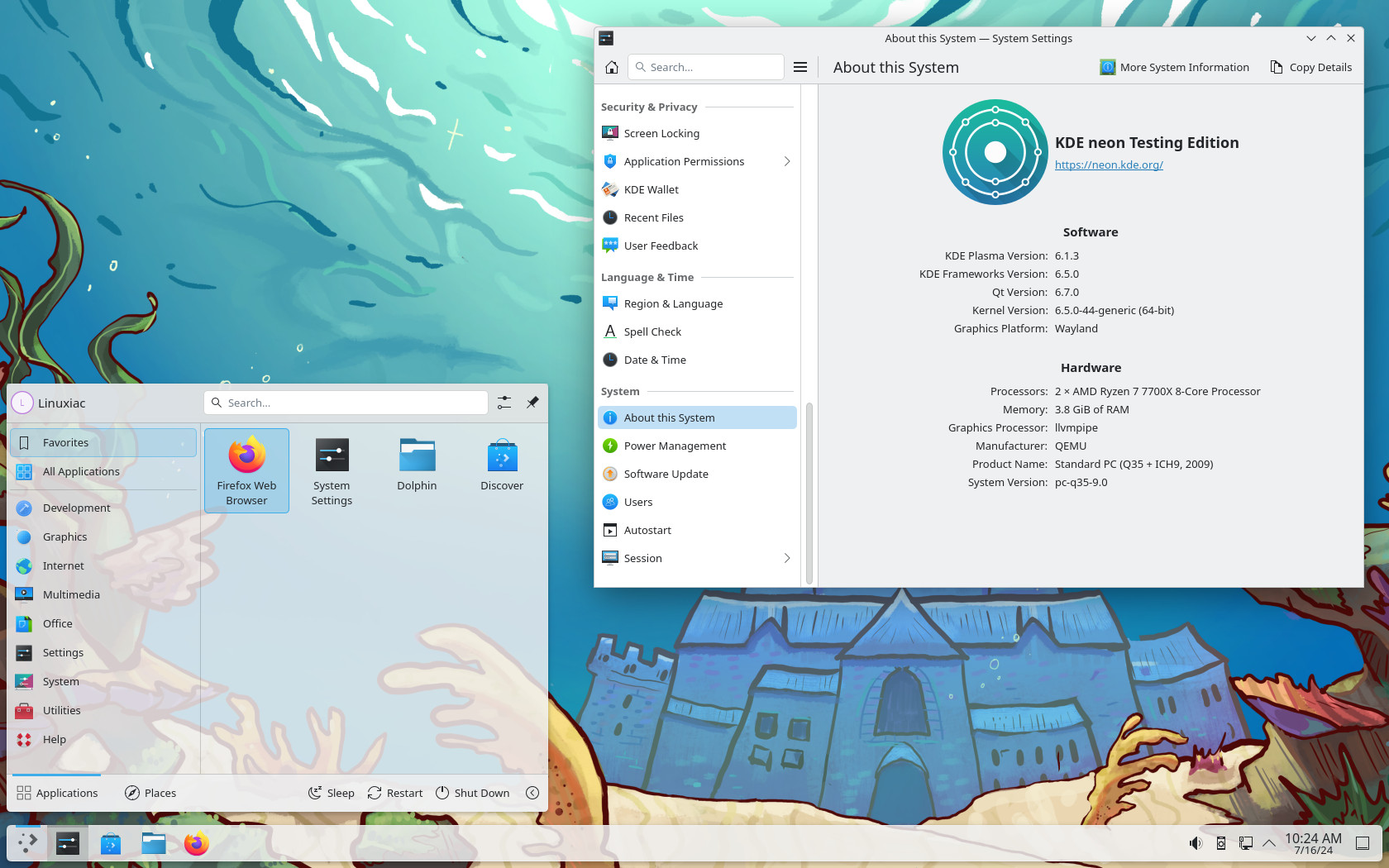Open Region & Language settings
1389x868 pixels.
[697, 303]
